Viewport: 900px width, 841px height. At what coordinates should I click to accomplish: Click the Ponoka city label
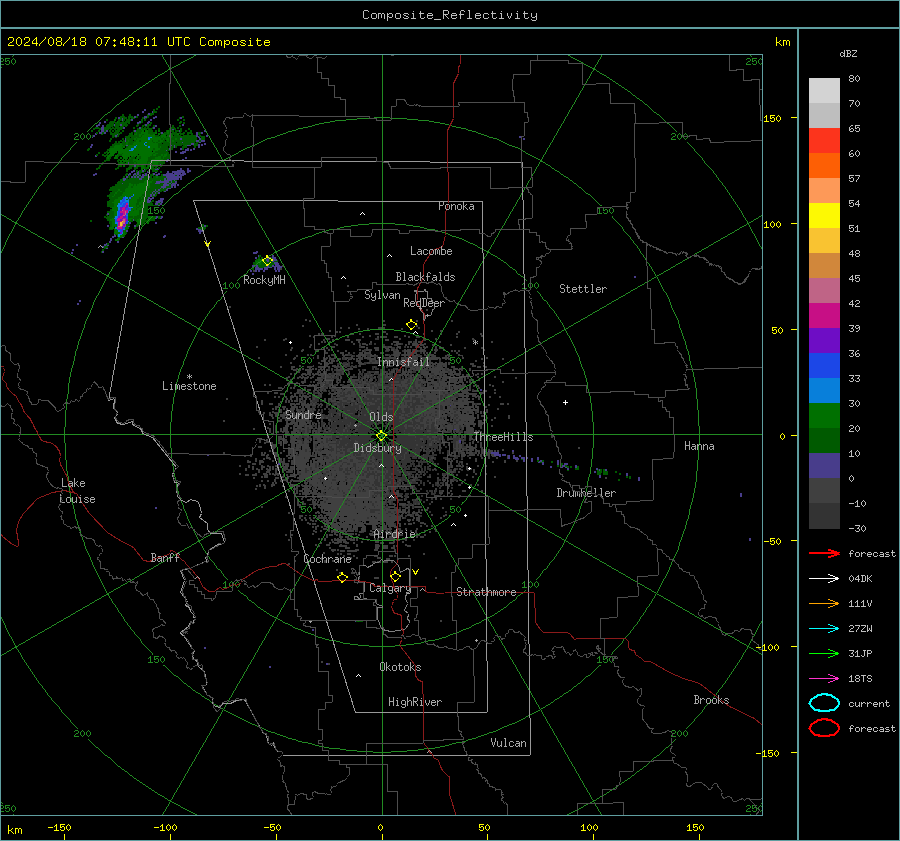tap(456, 206)
